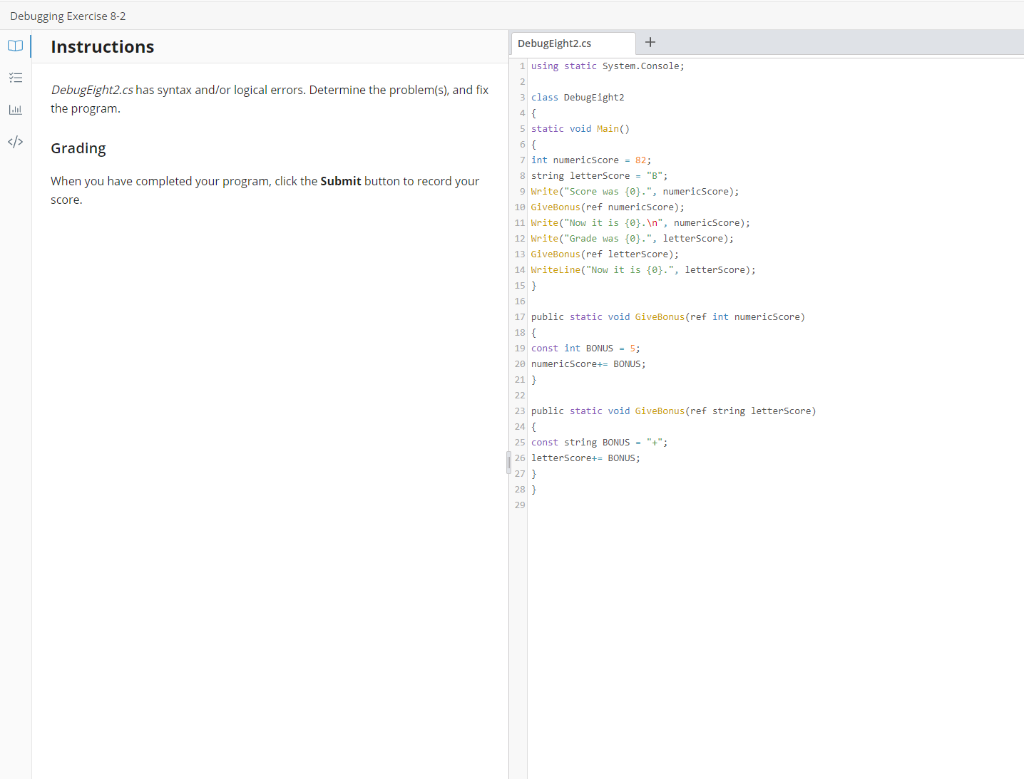
Task: Click GiveBonus(ref int numericScore) method signature
Action: coord(668,317)
